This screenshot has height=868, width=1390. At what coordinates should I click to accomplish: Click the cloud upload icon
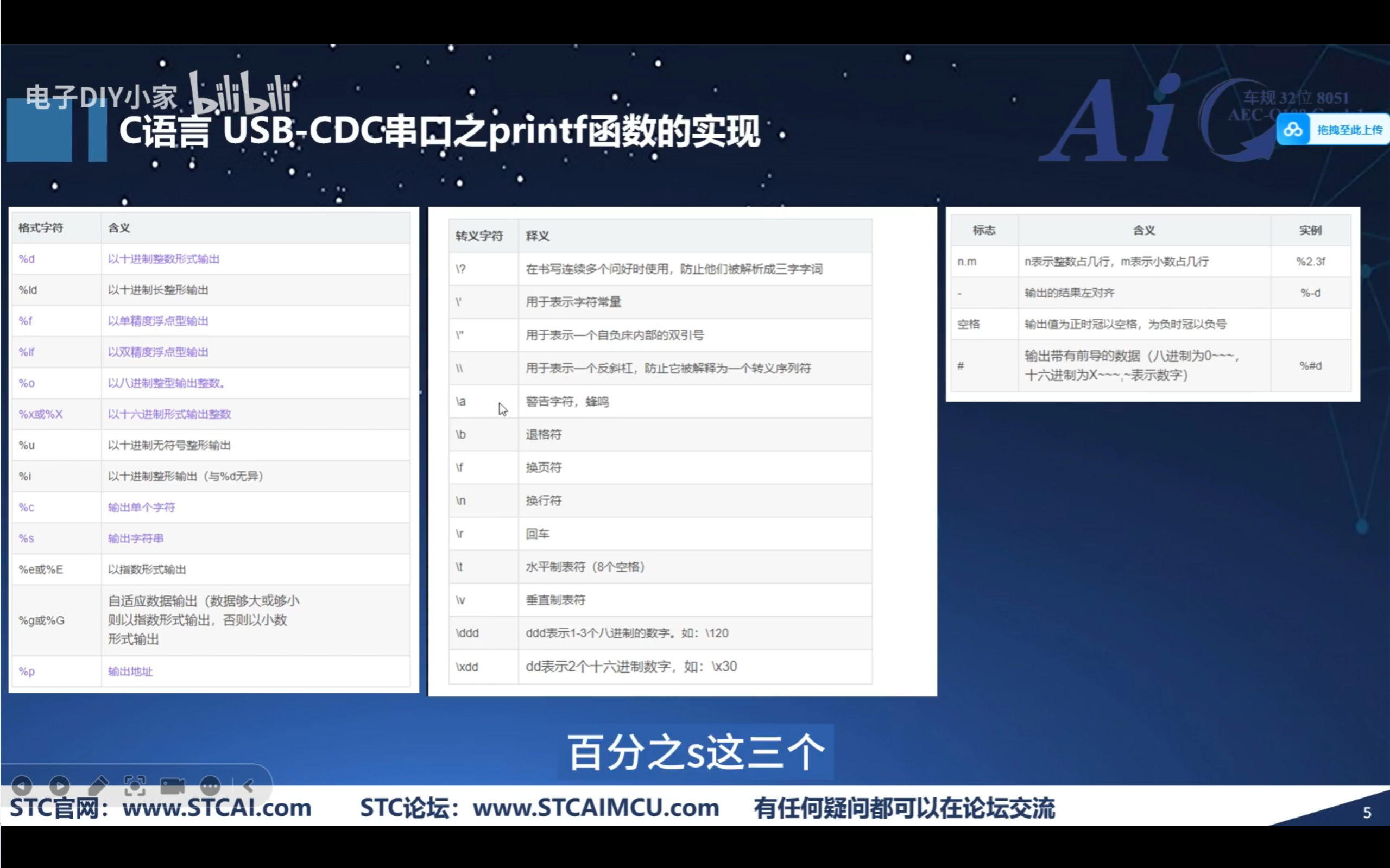point(1293,130)
